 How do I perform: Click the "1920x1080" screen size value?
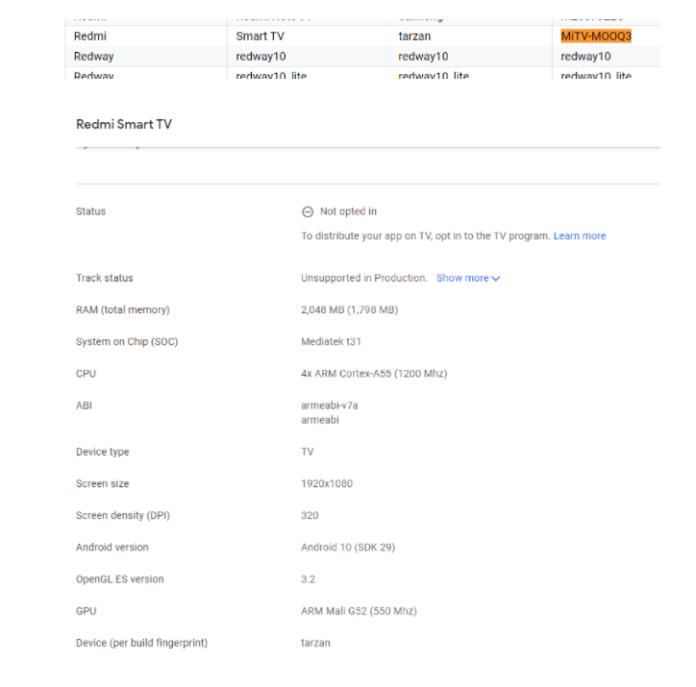point(326,484)
